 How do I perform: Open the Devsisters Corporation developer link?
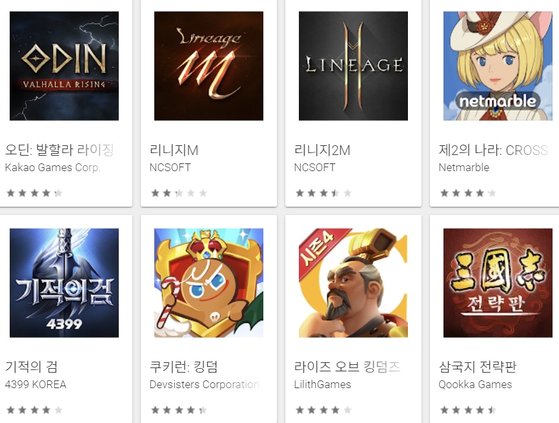coord(204,385)
